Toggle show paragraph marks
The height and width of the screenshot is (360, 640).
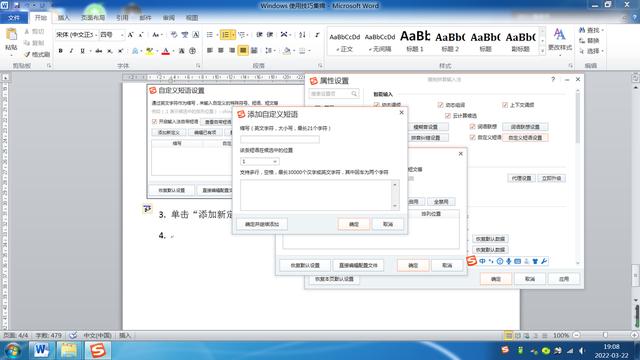[317, 35]
